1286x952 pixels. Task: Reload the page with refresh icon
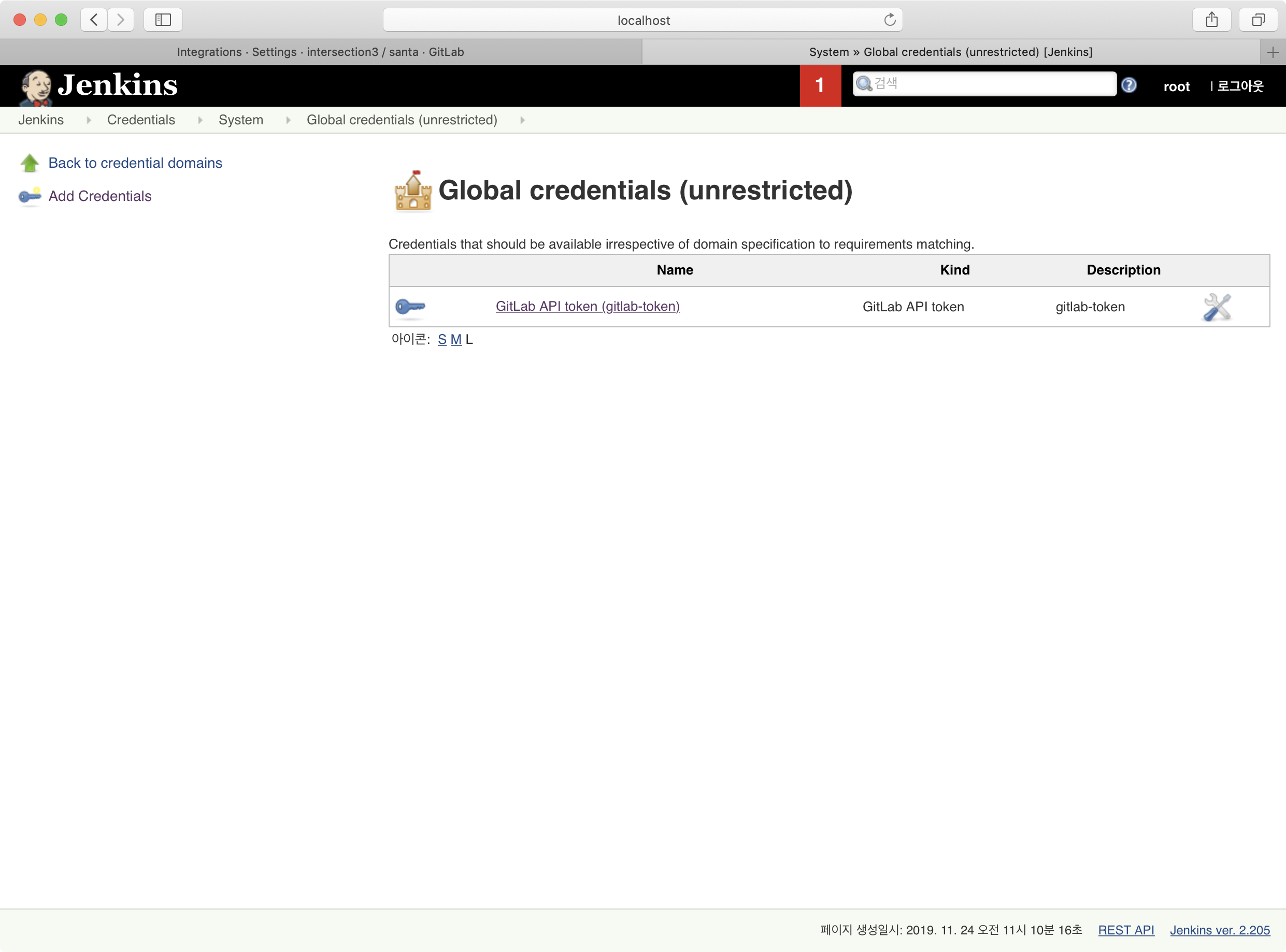890,20
